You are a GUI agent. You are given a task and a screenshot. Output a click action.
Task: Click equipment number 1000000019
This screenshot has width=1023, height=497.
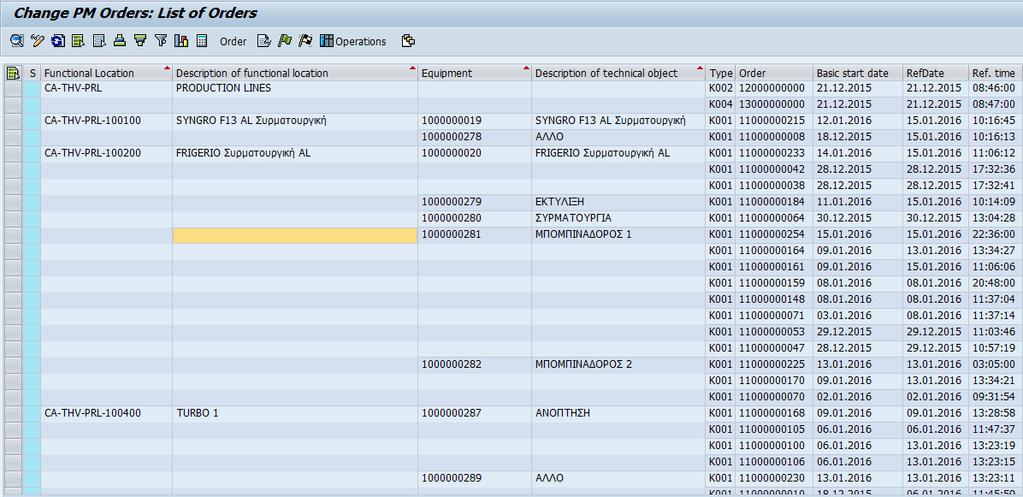451,121
